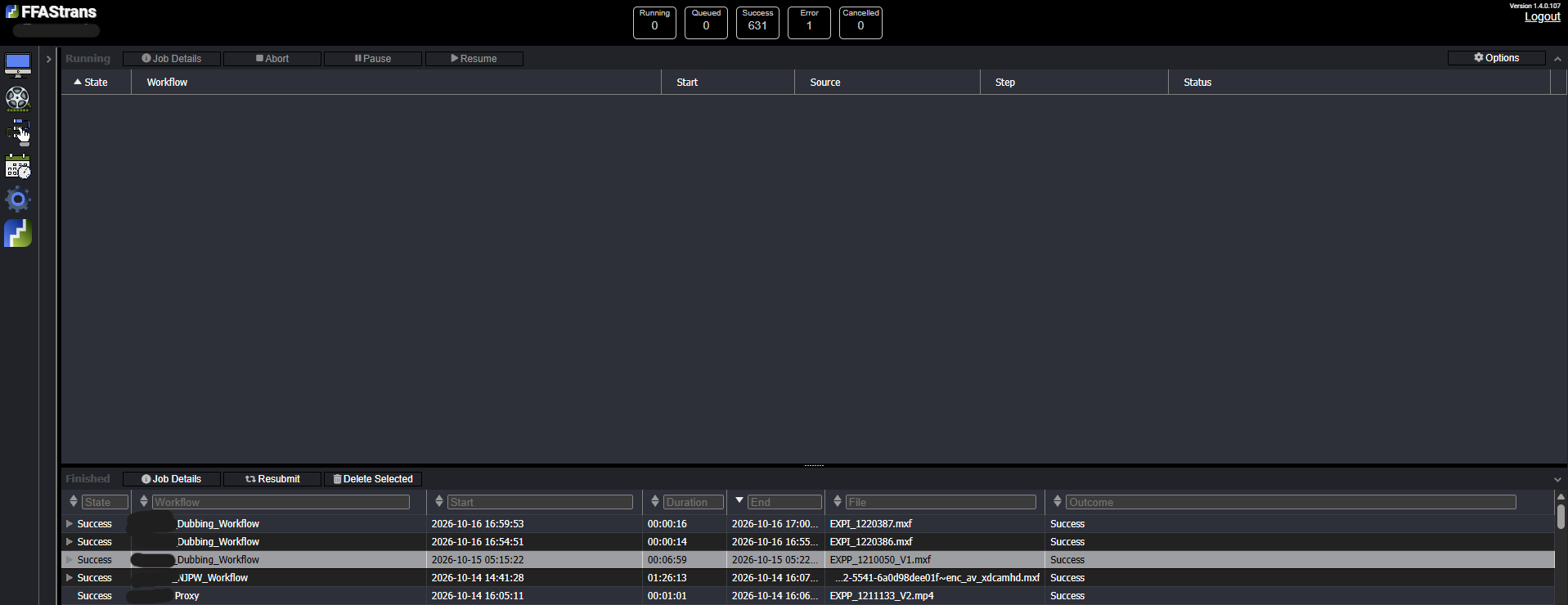This screenshot has height=605, width=1568.
Task: Expand the EXPI_1220387.mxf job row
Action: point(70,524)
